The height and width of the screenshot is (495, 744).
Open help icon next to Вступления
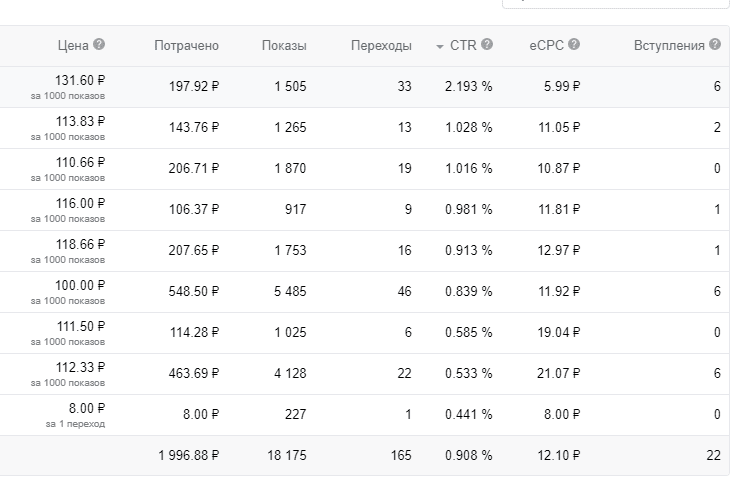click(x=715, y=44)
